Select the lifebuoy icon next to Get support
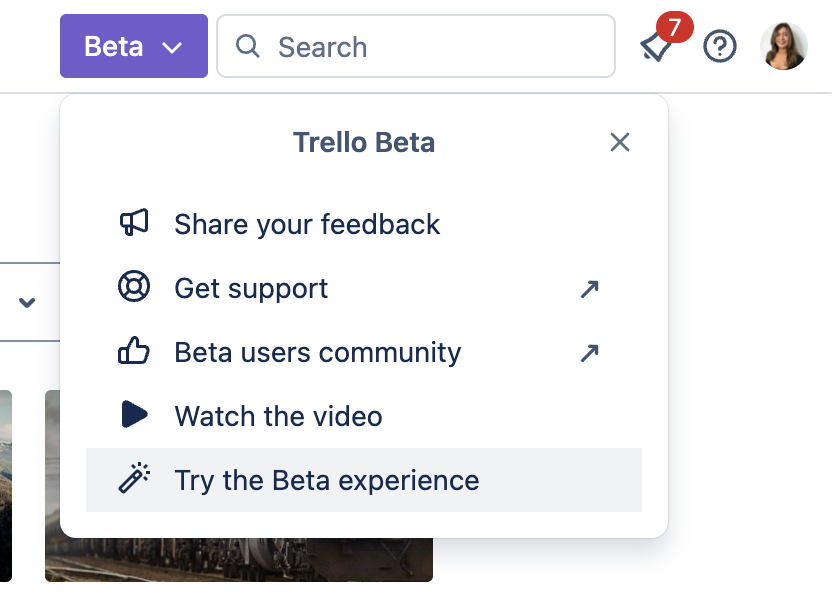 click(135, 288)
